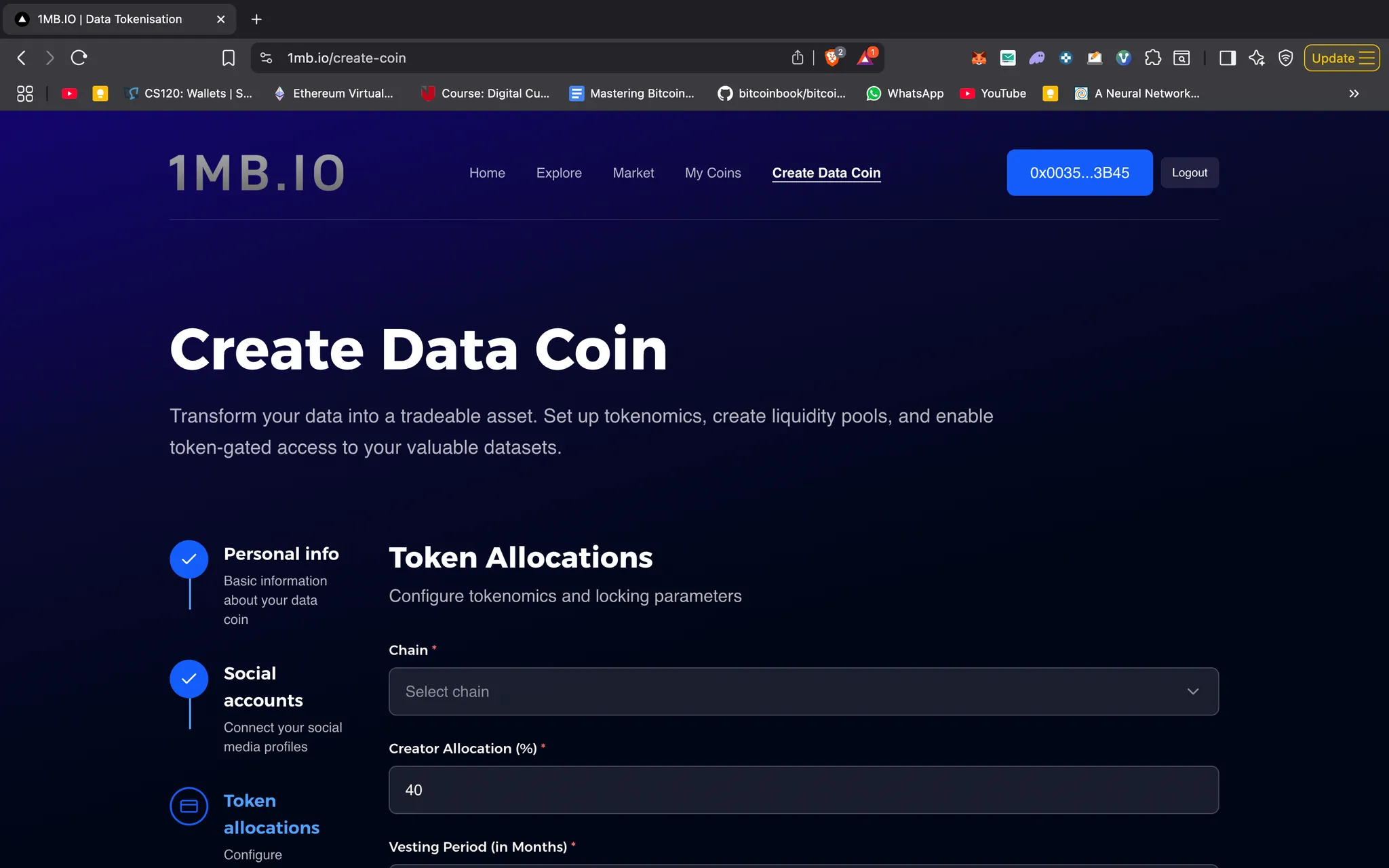Viewport: 1389px width, 868px height.
Task: Click the Brave Shields lion icon
Action: 832,58
